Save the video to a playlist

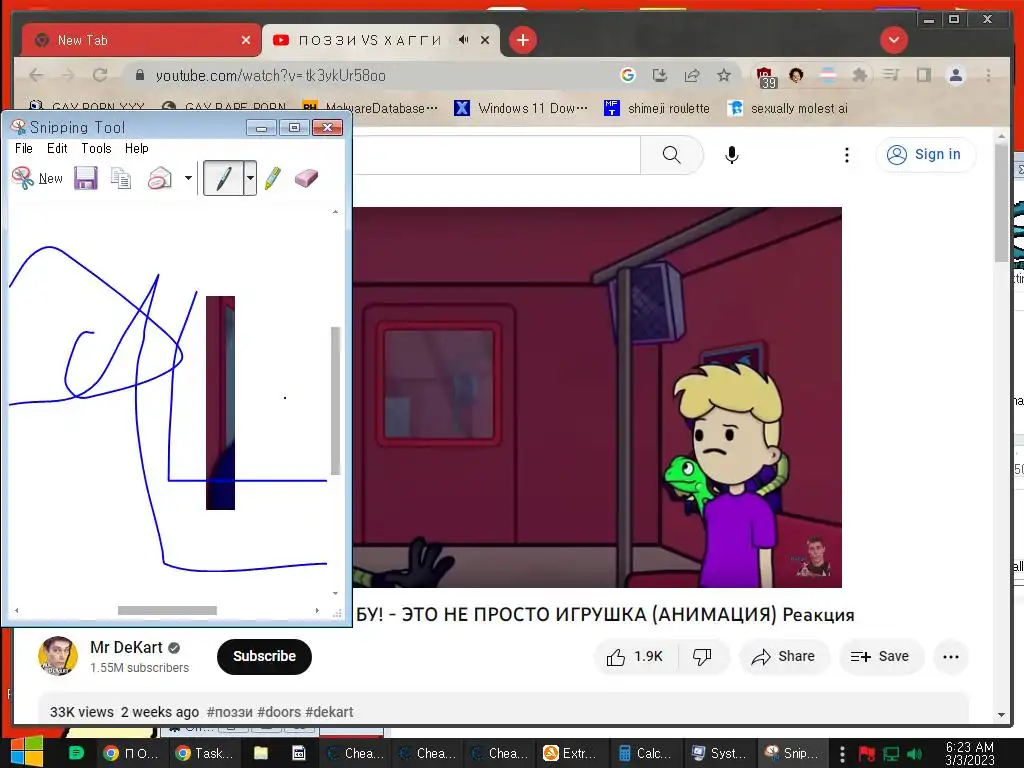click(x=881, y=656)
